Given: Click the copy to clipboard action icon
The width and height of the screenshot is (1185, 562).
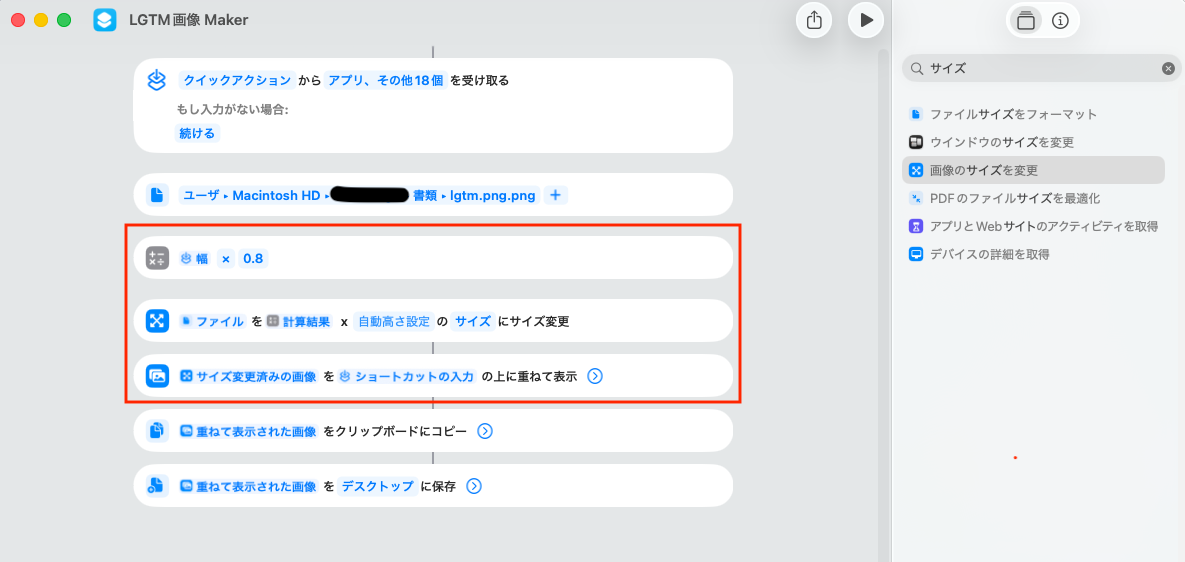Looking at the screenshot, I should pos(156,431).
